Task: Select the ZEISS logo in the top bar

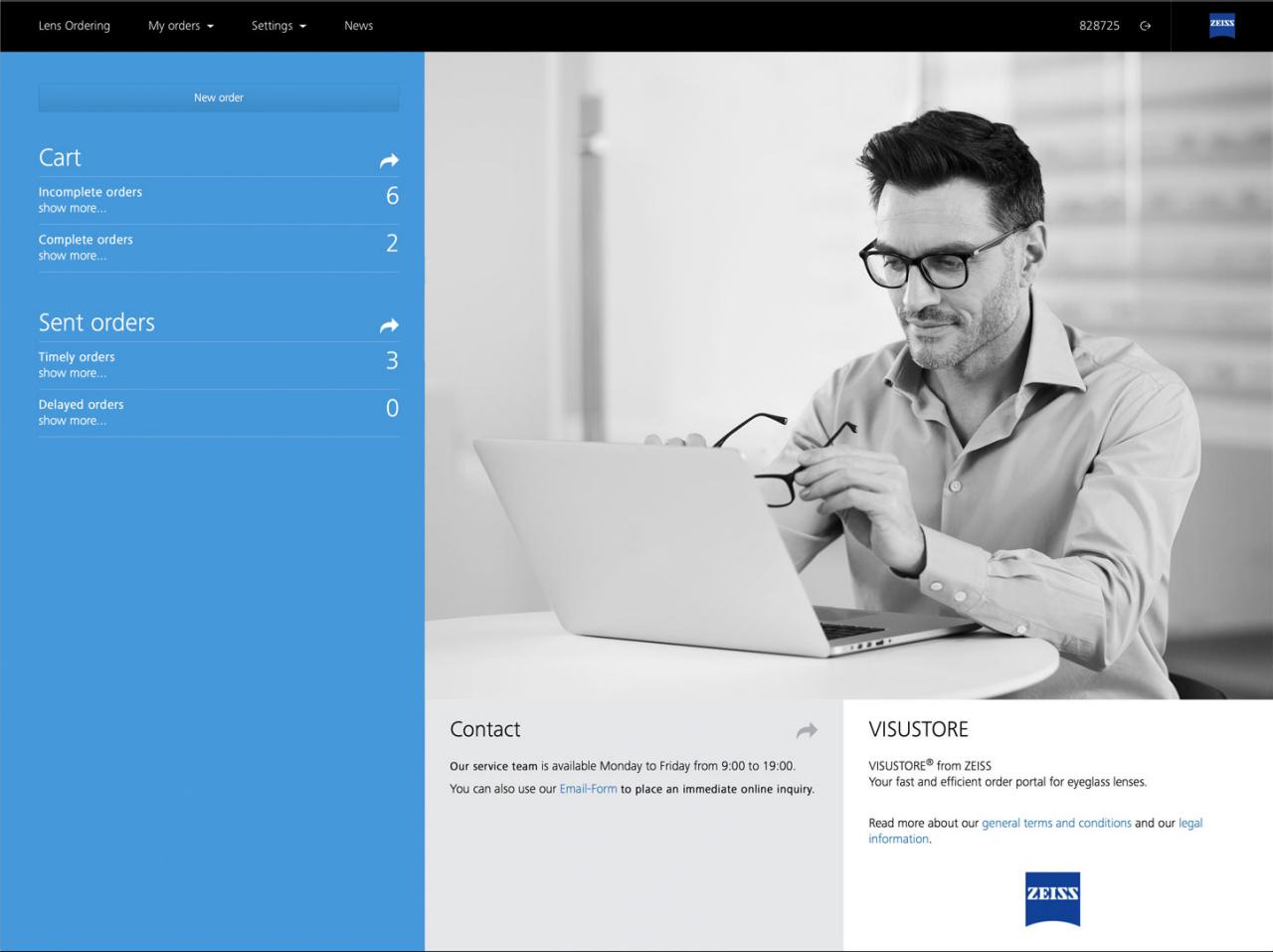Action: tap(1220, 26)
